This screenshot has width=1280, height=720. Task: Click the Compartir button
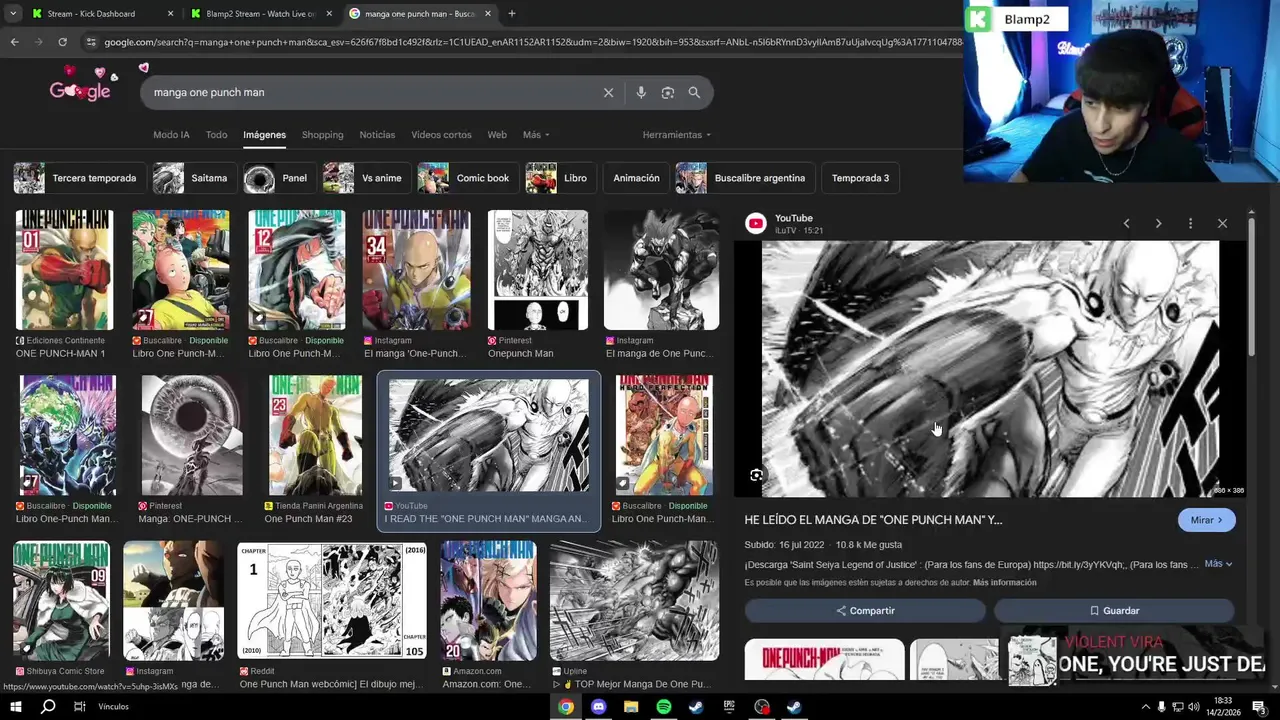click(x=865, y=610)
